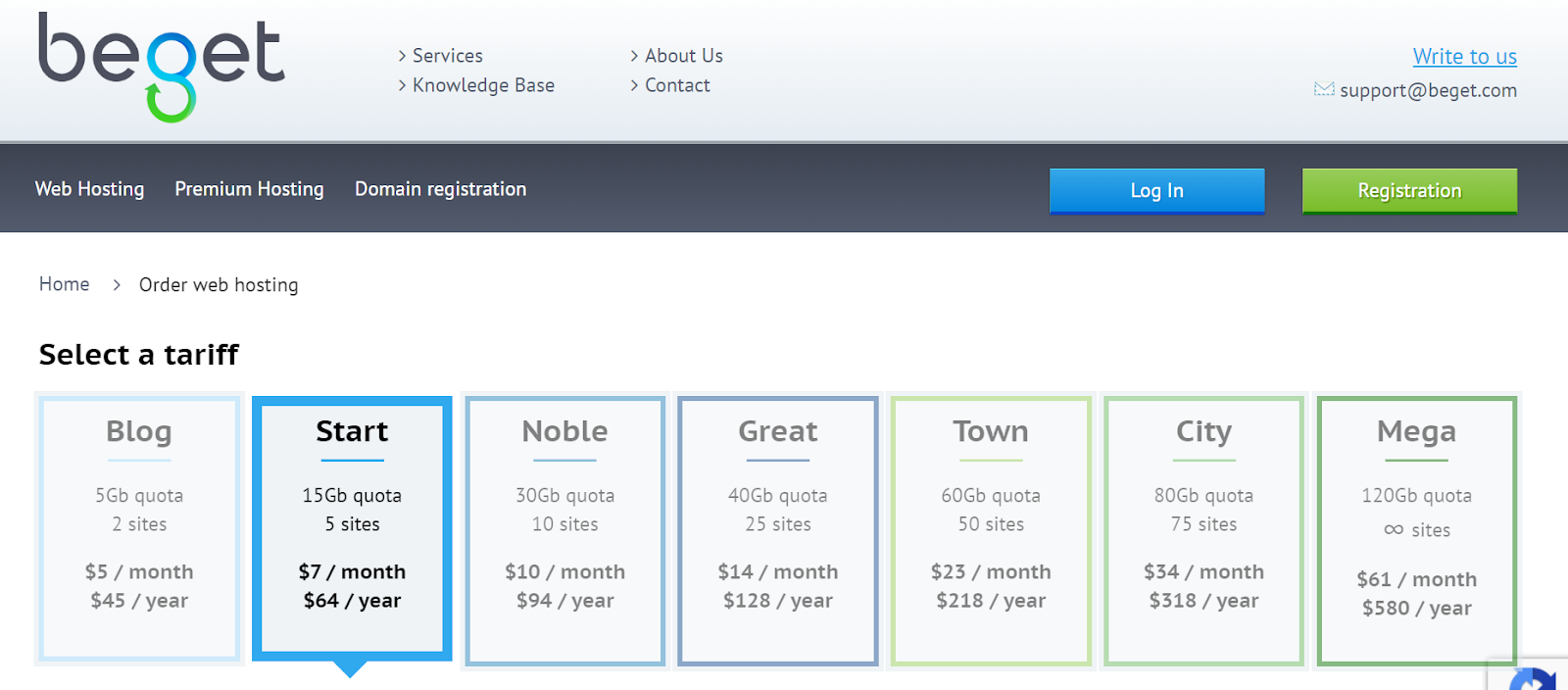
Task: Click the 50 sites text
Action: pyautogui.click(x=991, y=524)
